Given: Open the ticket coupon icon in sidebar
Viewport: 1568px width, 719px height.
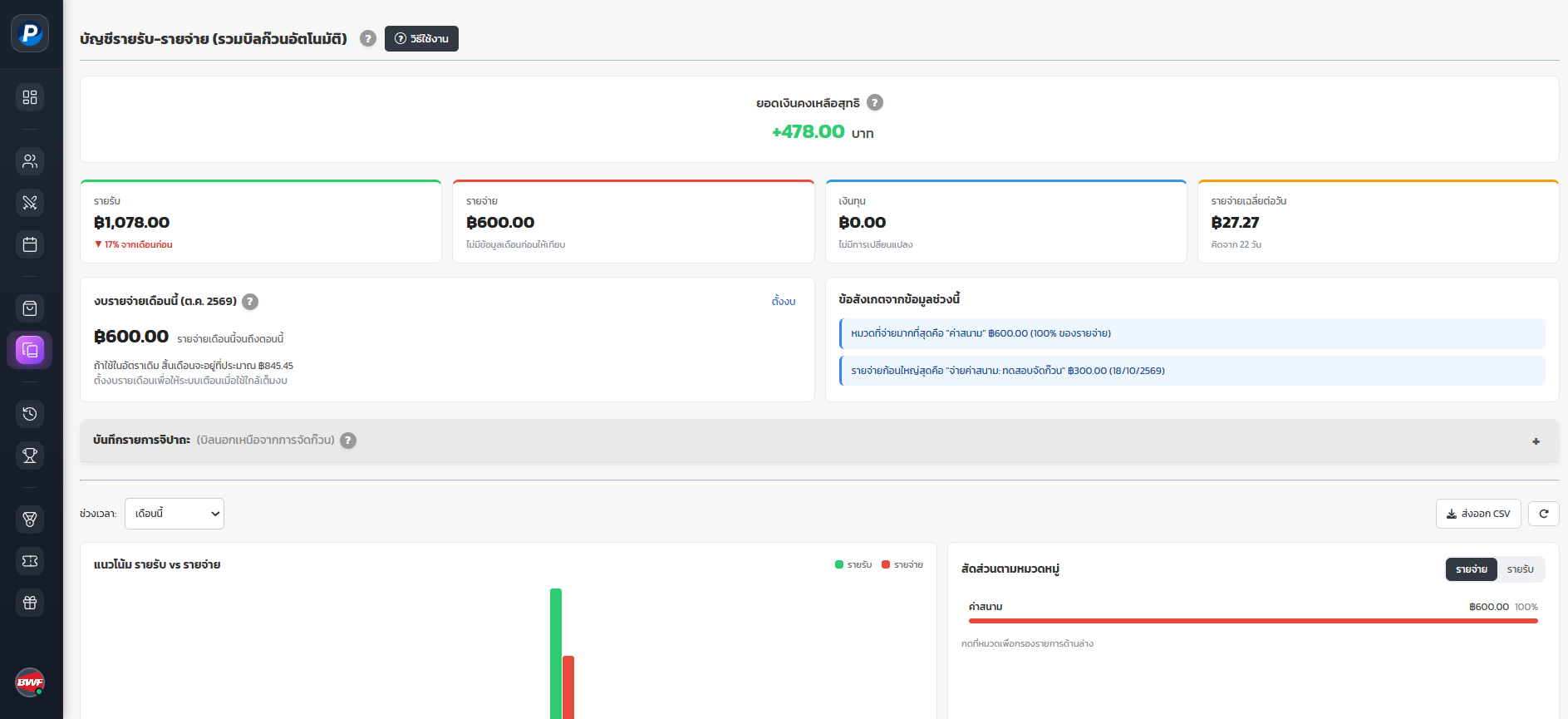Looking at the screenshot, I should (30, 561).
